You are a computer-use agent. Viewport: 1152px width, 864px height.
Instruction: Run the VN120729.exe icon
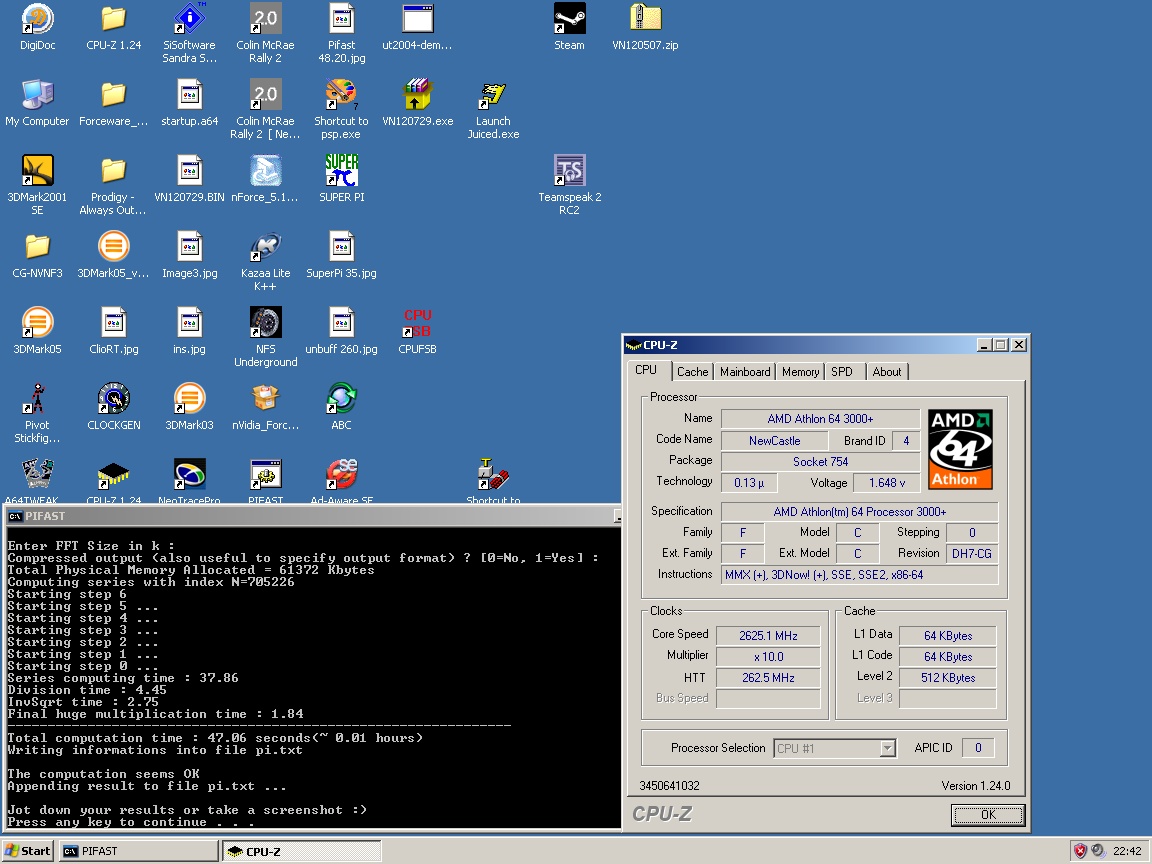click(x=417, y=104)
